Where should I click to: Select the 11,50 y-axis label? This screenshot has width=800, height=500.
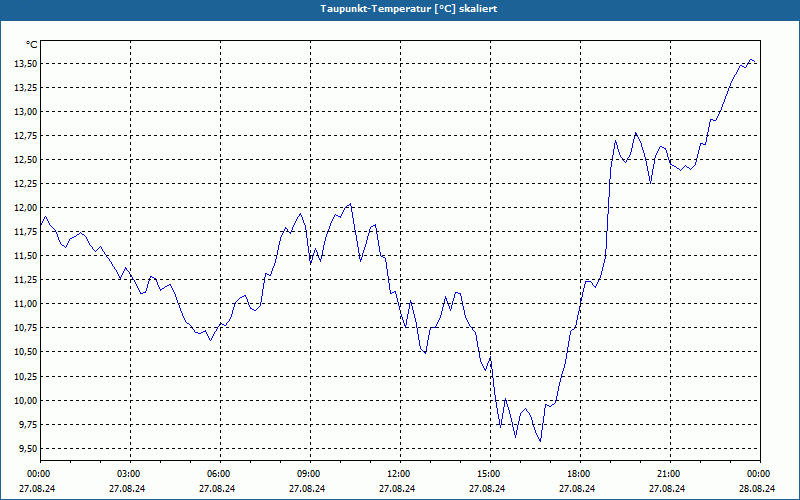(27, 256)
